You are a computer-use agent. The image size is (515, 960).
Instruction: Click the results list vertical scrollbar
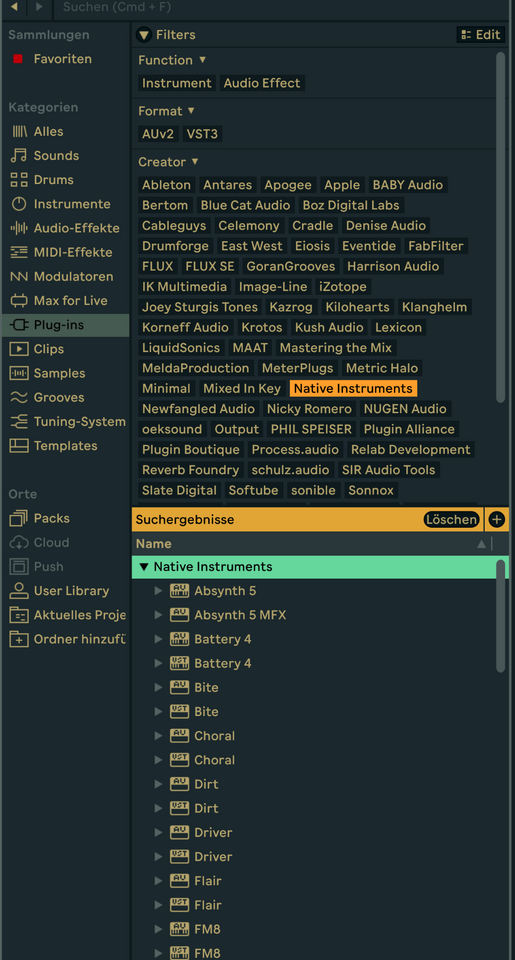pyautogui.click(x=501, y=615)
